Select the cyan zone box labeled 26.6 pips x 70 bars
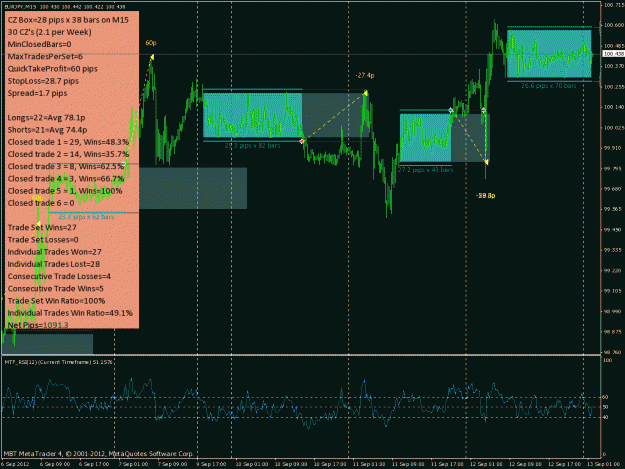This screenshot has height=469, width=625. tap(549, 54)
